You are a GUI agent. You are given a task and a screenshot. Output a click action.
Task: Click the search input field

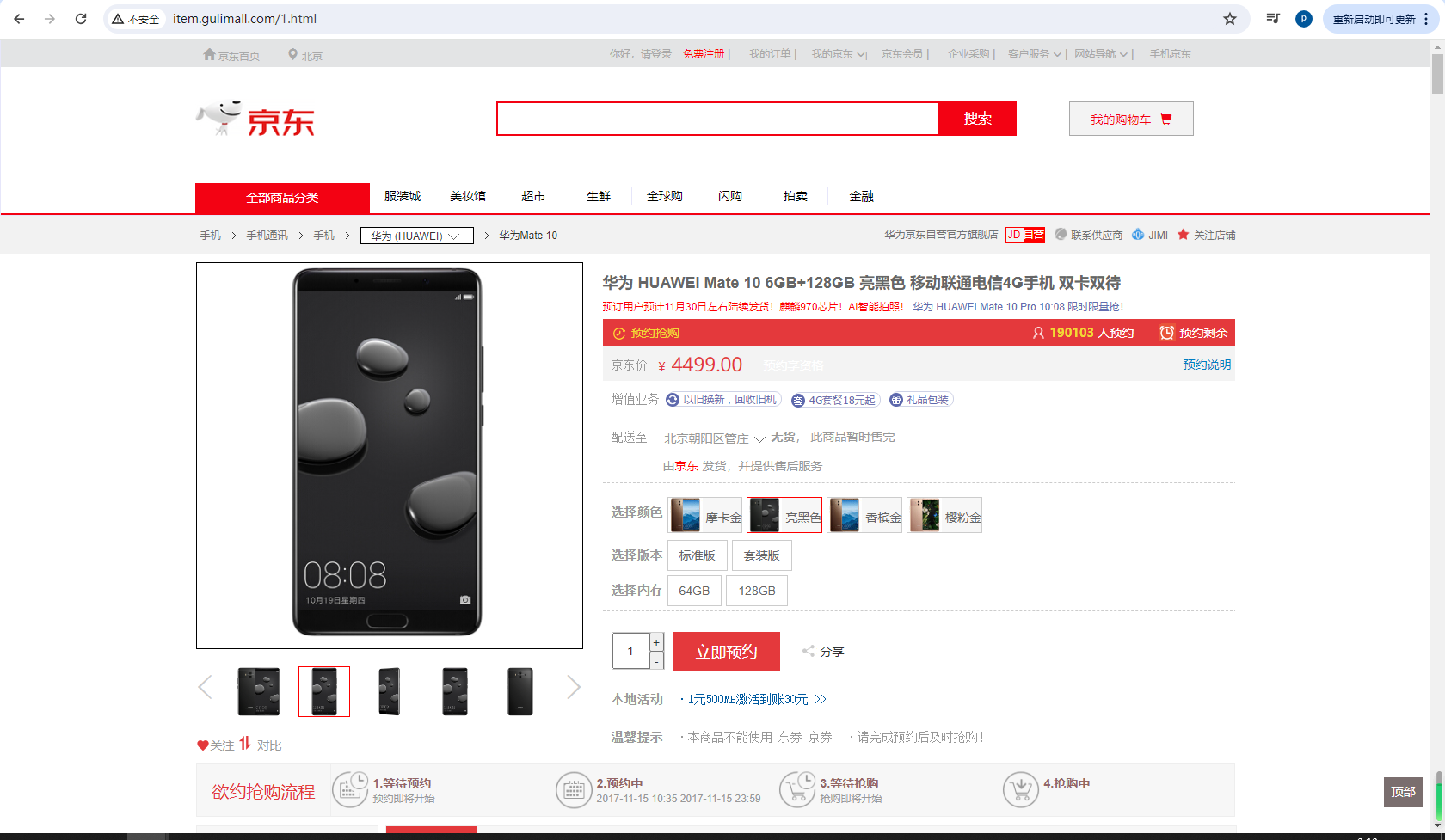pyautogui.click(x=717, y=119)
